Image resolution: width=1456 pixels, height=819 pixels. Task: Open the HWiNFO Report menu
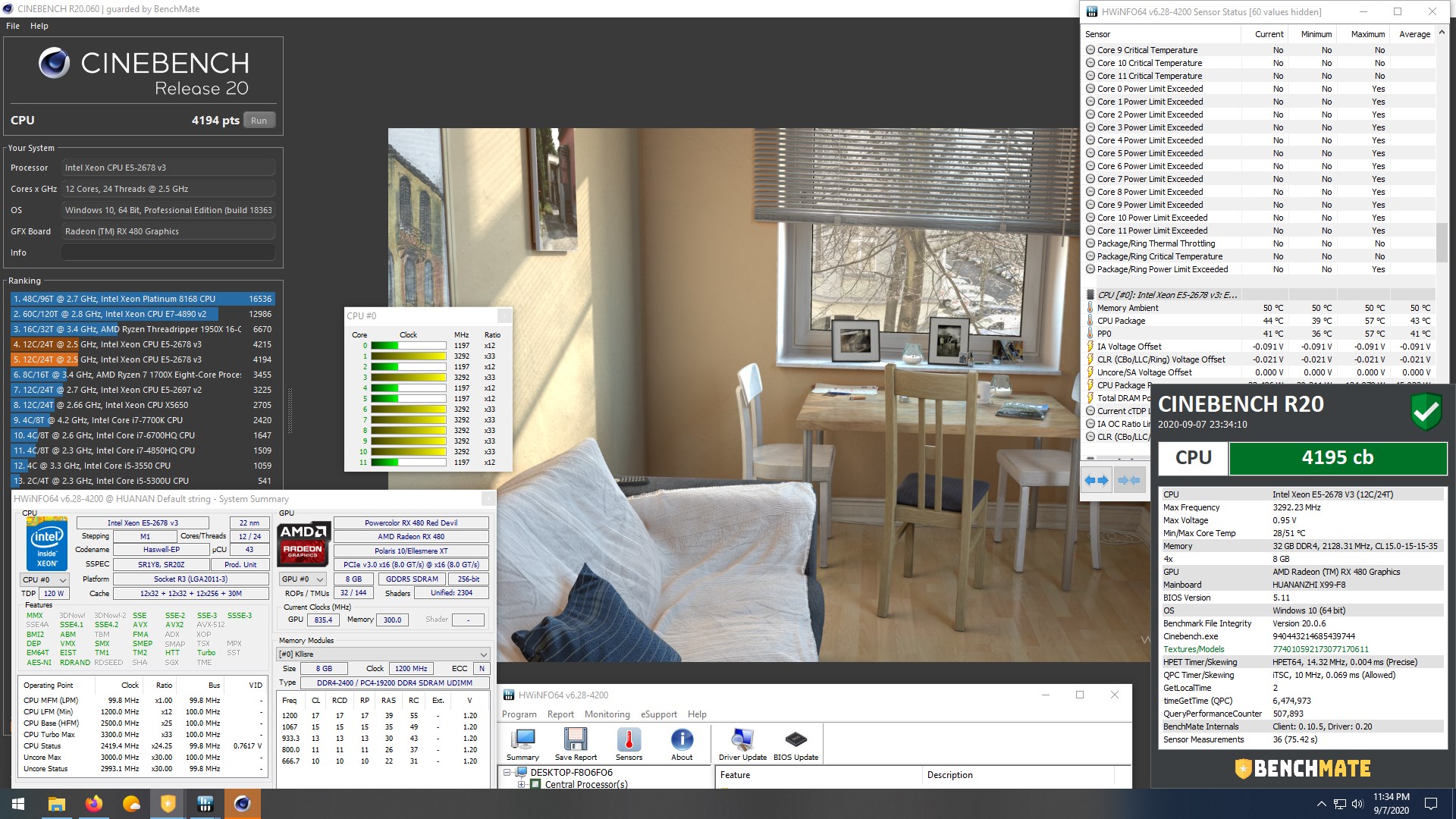(x=560, y=714)
